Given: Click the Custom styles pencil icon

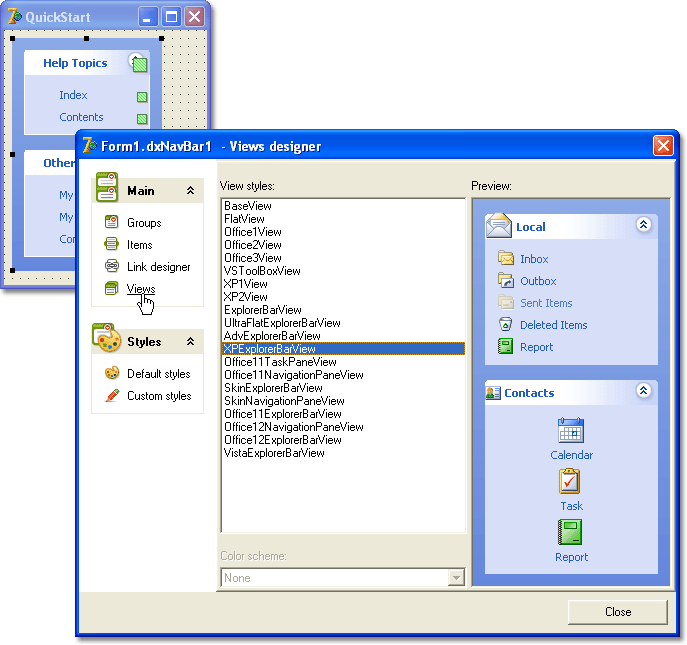Looking at the screenshot, I should coord(112,396).
